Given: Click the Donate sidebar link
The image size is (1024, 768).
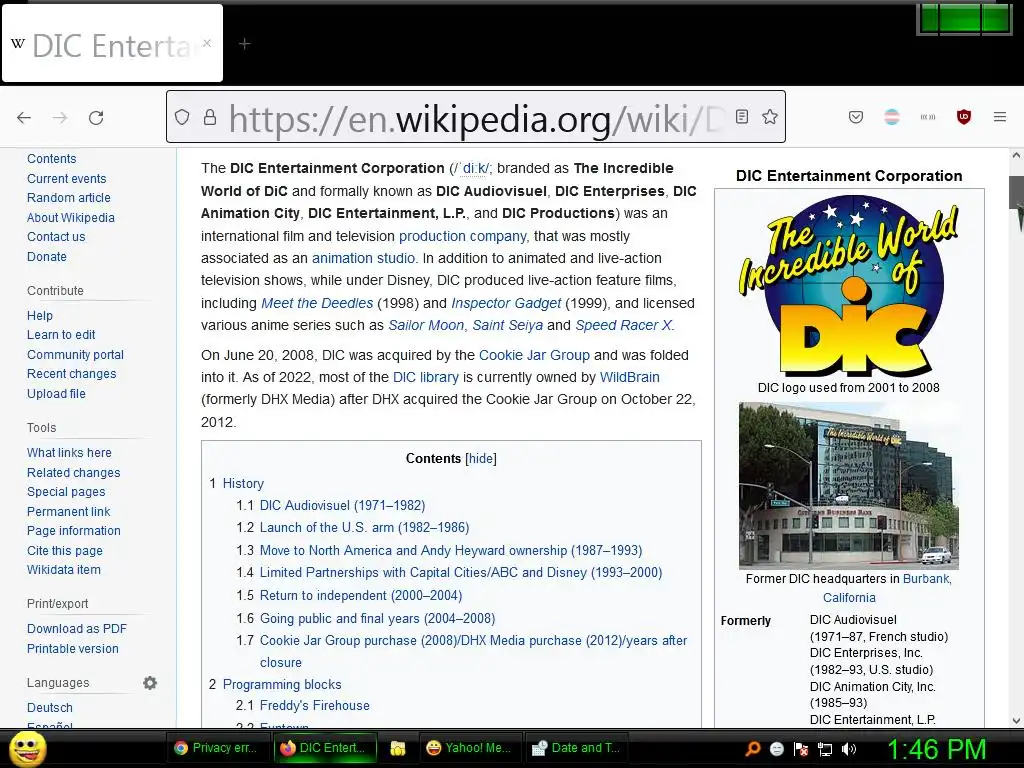Looking at the screenshot, I should [46, 257].
